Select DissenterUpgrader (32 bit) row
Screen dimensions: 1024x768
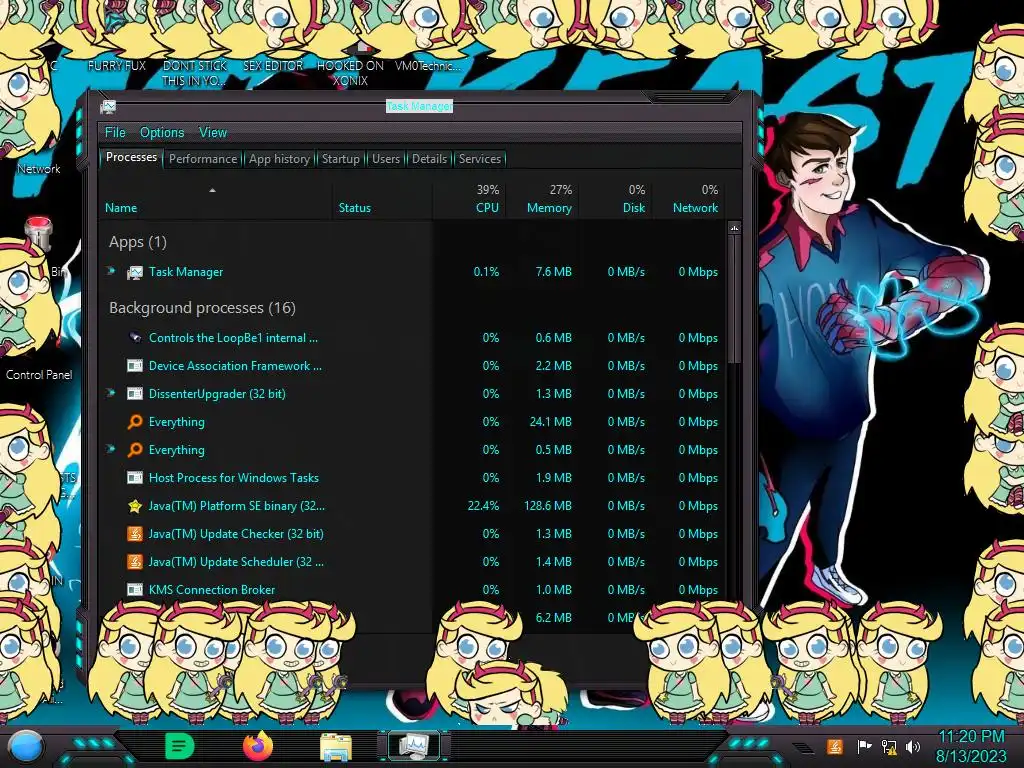point(412,394)
